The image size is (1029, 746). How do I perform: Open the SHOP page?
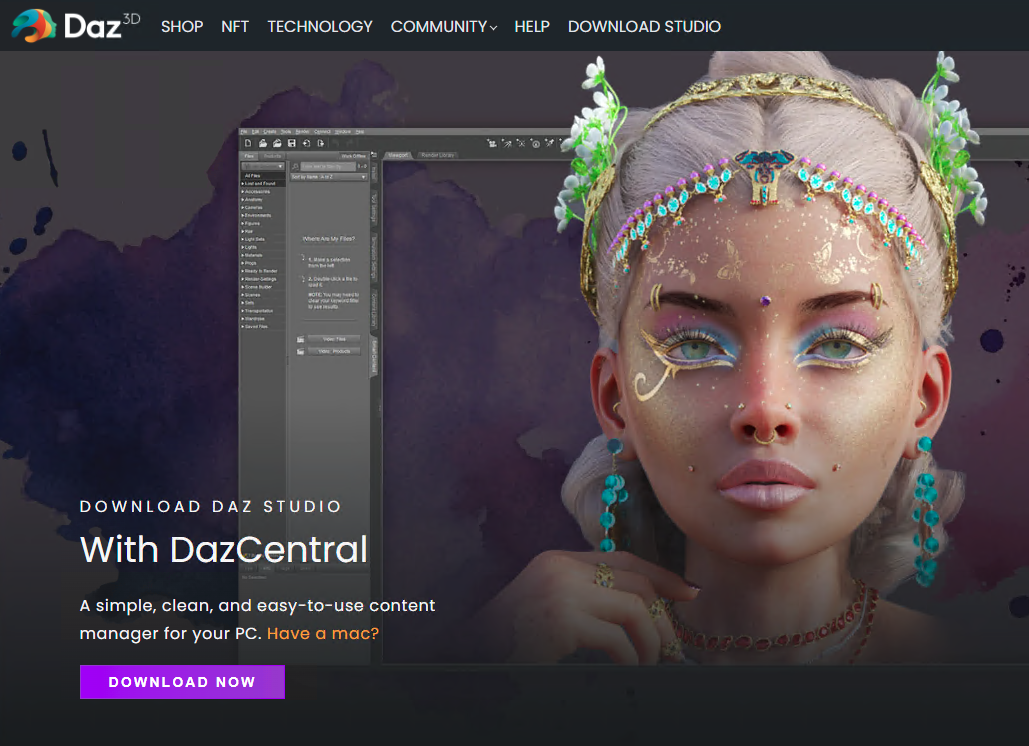[182, 27]
